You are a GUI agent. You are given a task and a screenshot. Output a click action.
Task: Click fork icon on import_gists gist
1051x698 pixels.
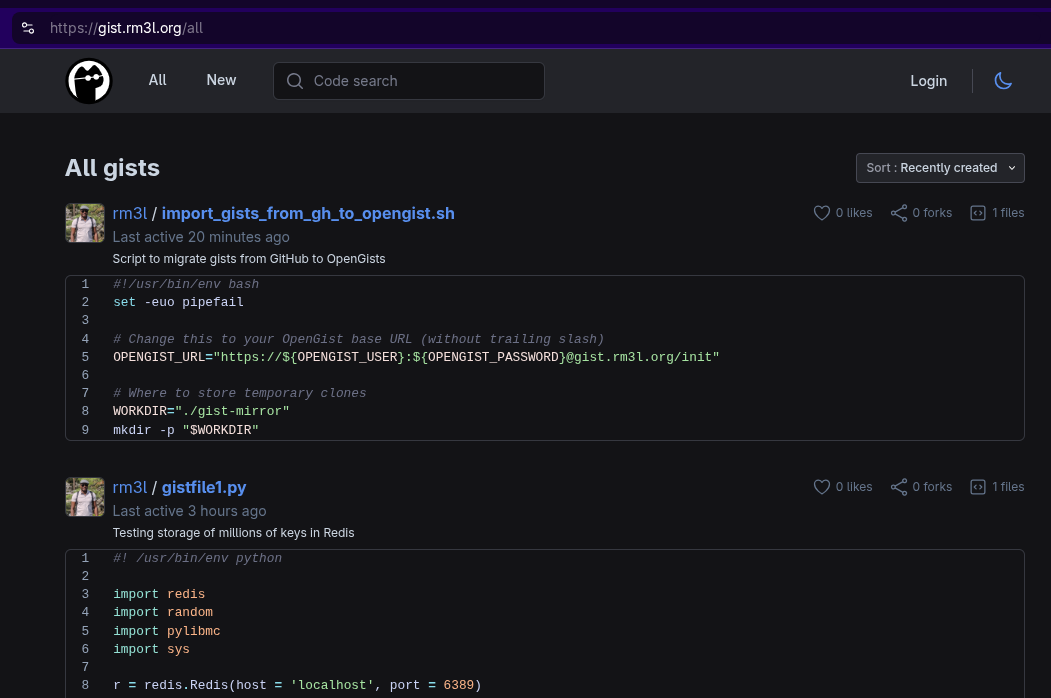click(899, 213)
